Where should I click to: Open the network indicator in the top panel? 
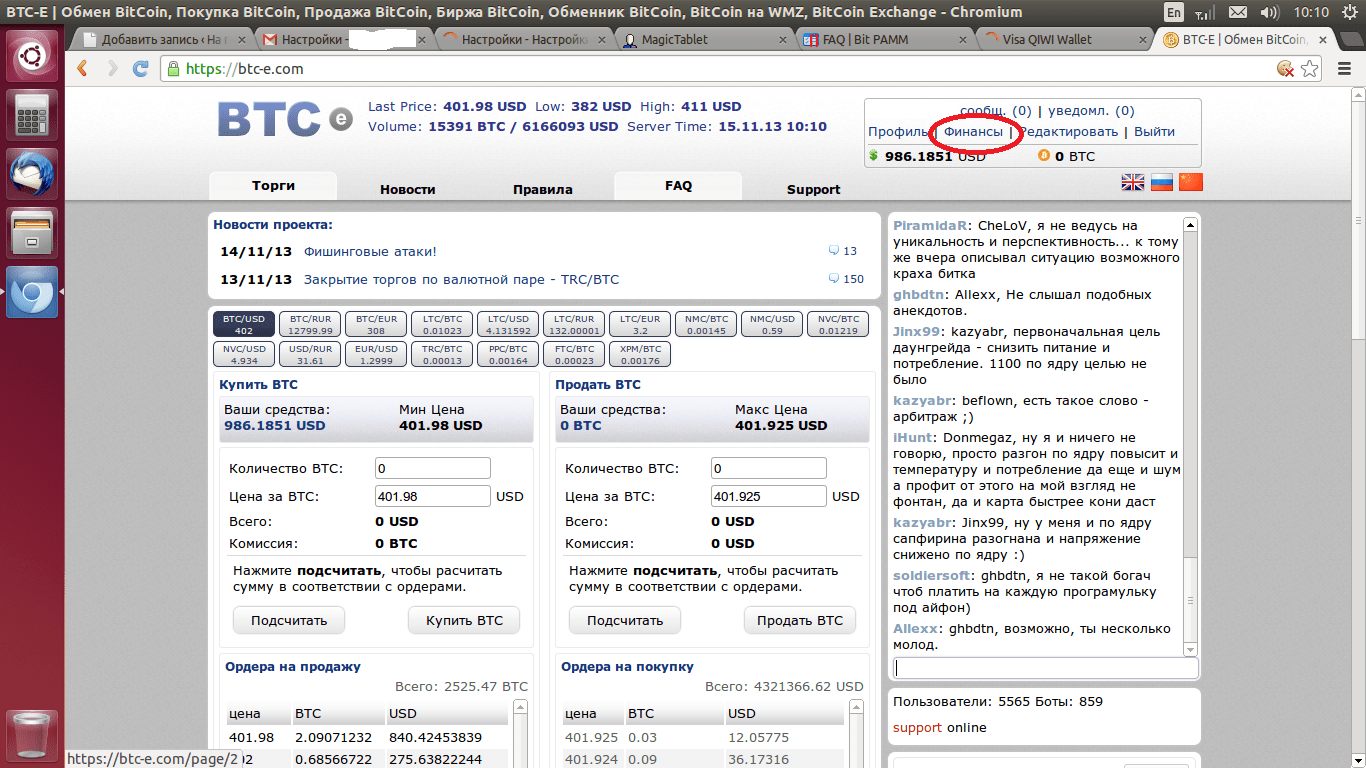(x=1206, y=12)
